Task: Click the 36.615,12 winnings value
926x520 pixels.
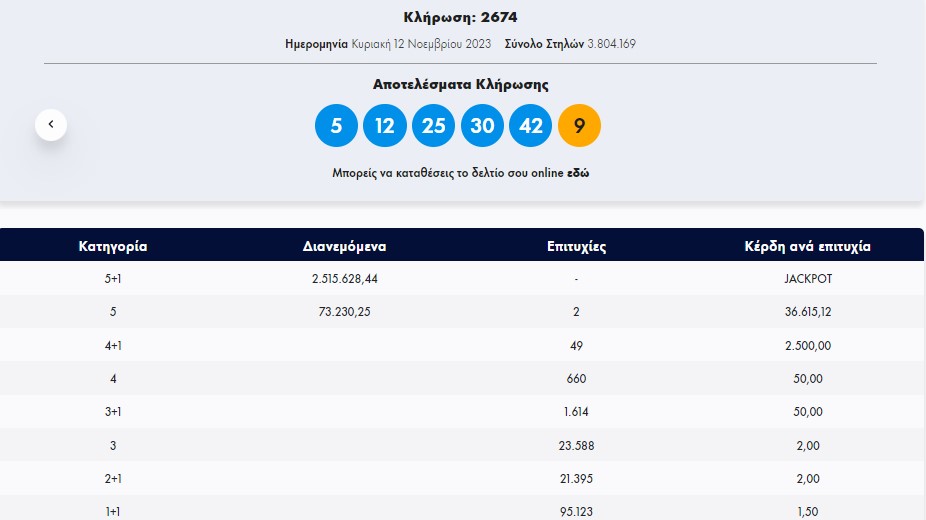Action: 807,312
